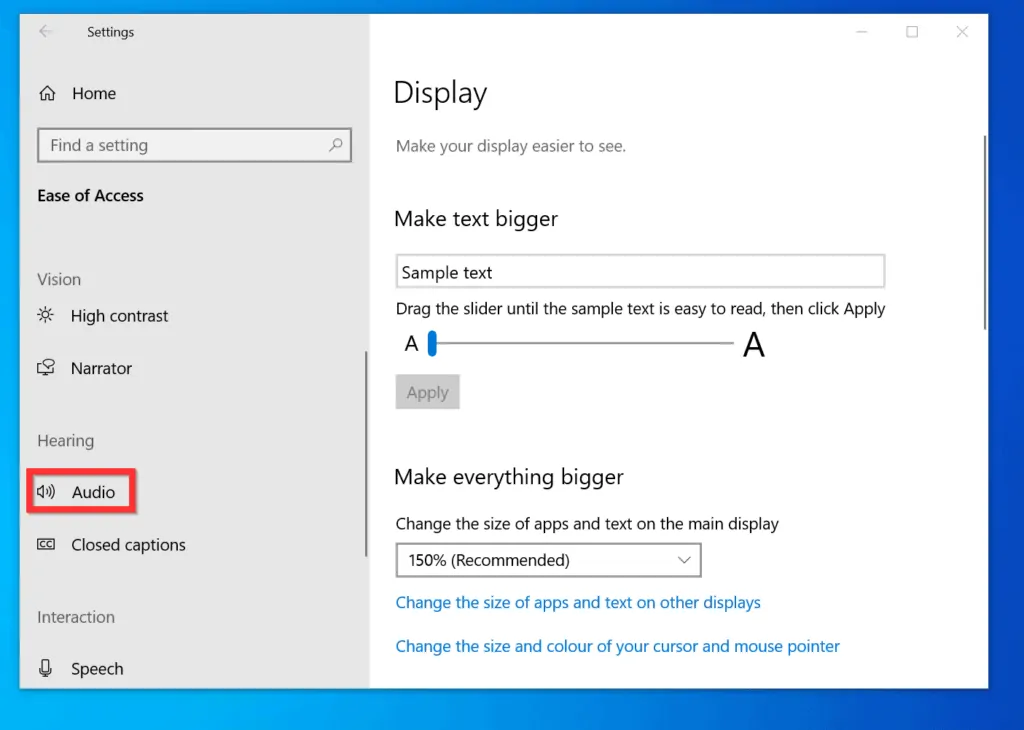The height and width of the screenshot is (730, 1024).
Task: Click the Closed captions CC icon
Action: [46, 545]
